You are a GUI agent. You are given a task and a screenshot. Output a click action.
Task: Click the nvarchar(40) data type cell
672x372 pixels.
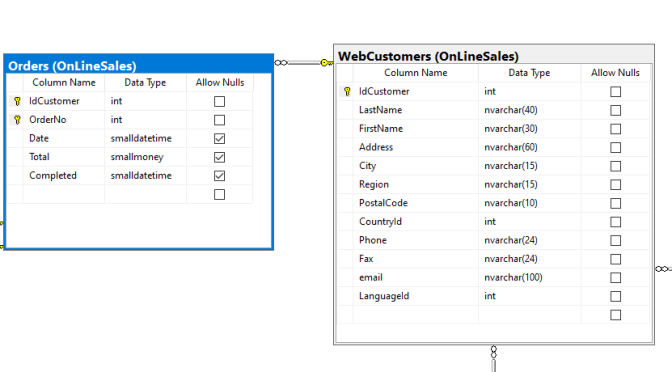[529, 110]
